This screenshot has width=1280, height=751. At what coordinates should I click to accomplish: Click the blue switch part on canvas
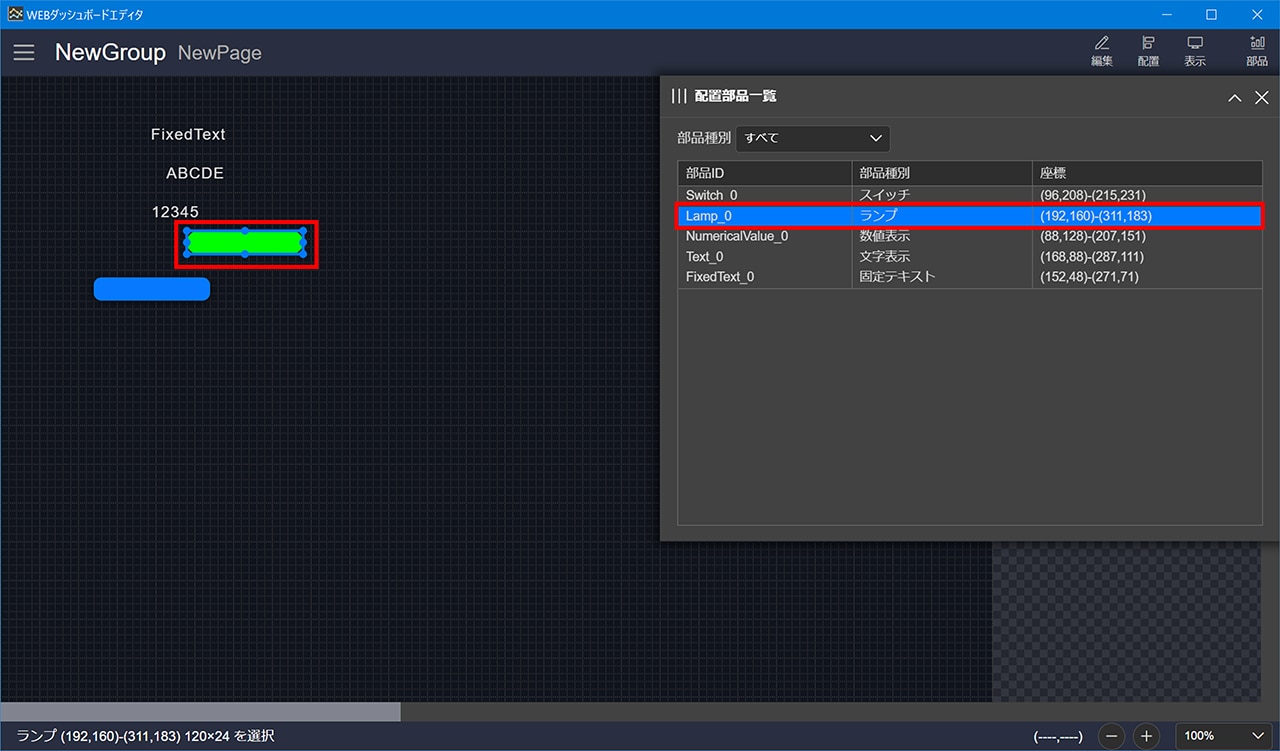pyautogui.click(x=152, y=289)
